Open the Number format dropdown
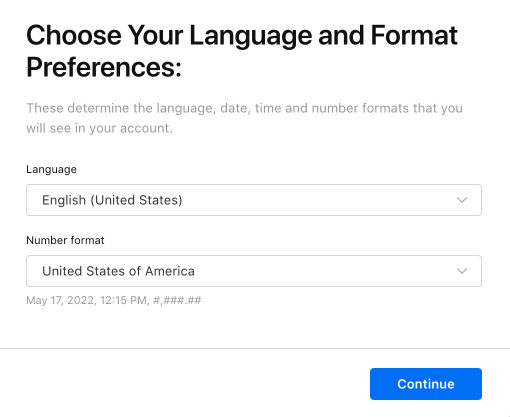This screenshot has width=510, height=417. (x=254, y=271)
